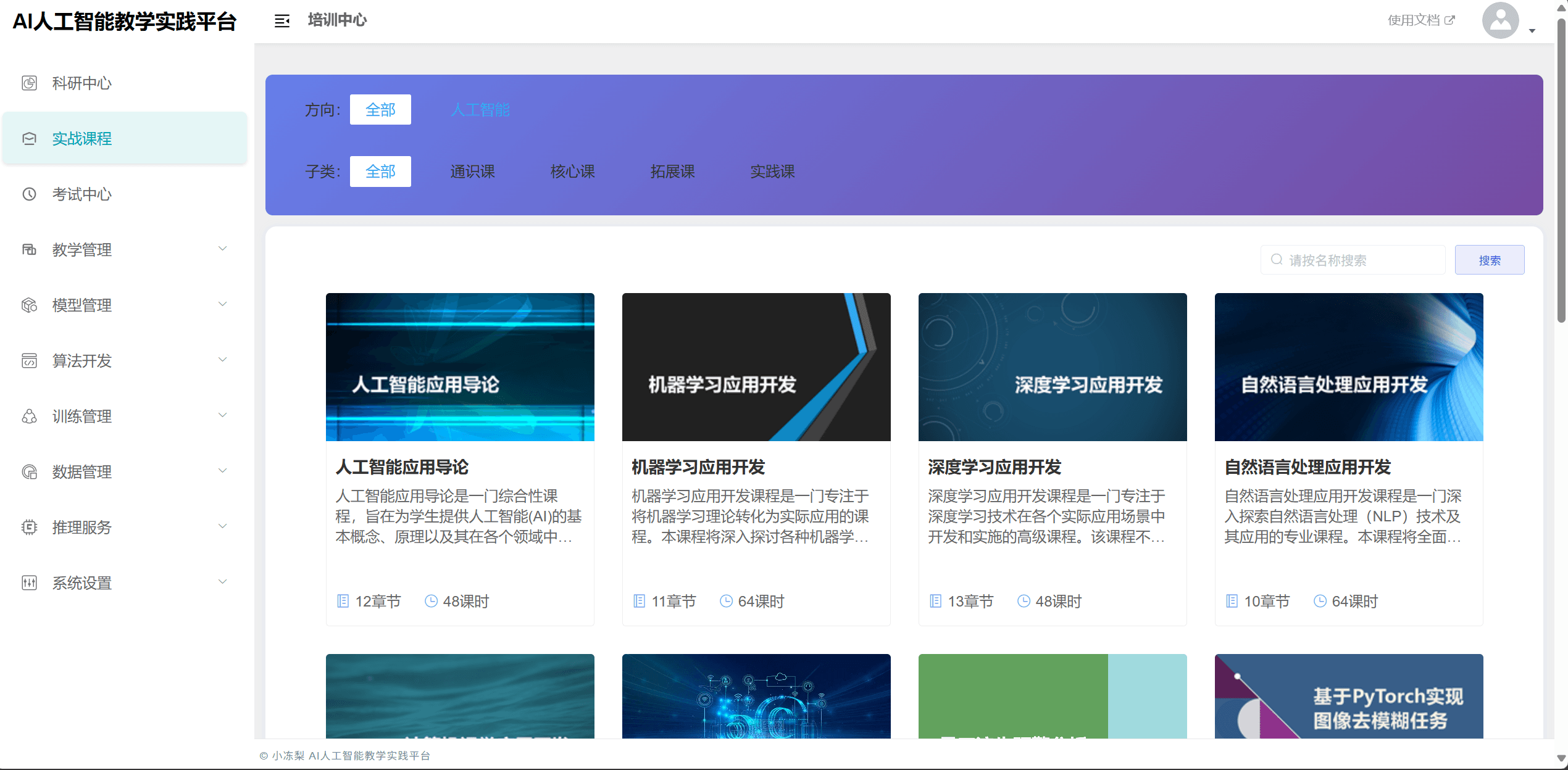Image resolution: width=1568 pixels, height=770 pixels.
Task: Click the 推理服务 chip icon
Action: point(30,528)
